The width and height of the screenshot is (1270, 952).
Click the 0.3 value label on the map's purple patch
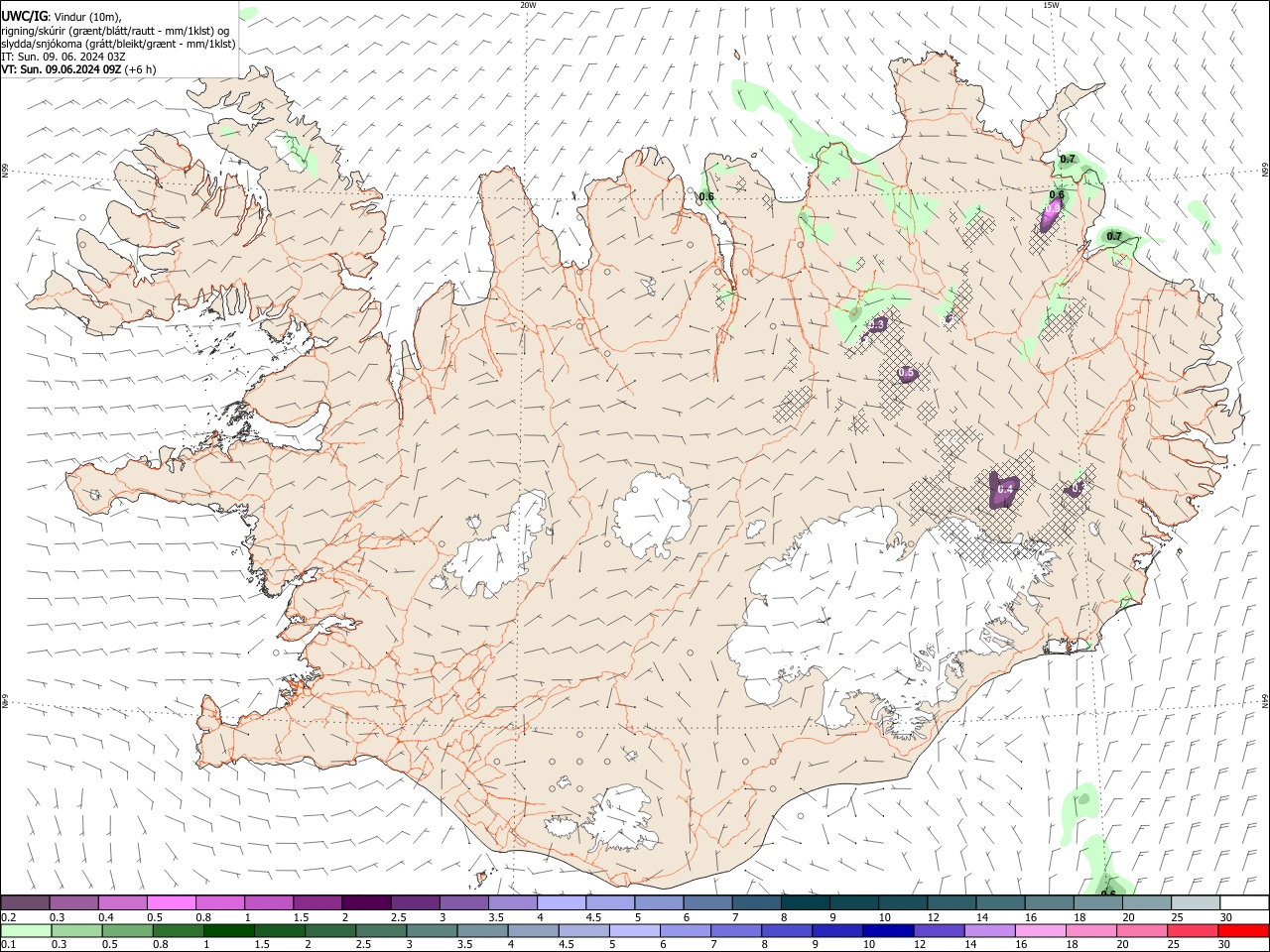click(877, 324)
